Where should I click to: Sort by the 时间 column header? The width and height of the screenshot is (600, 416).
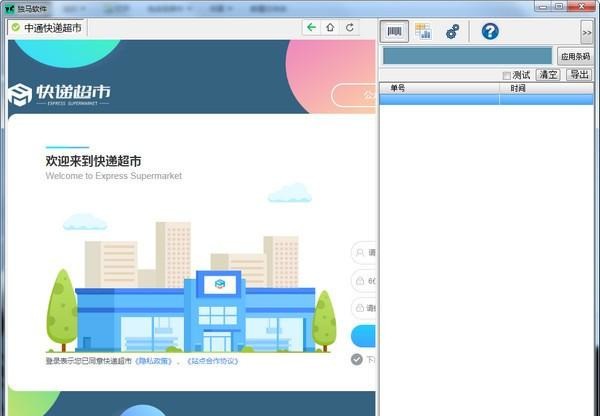(546, 88)
